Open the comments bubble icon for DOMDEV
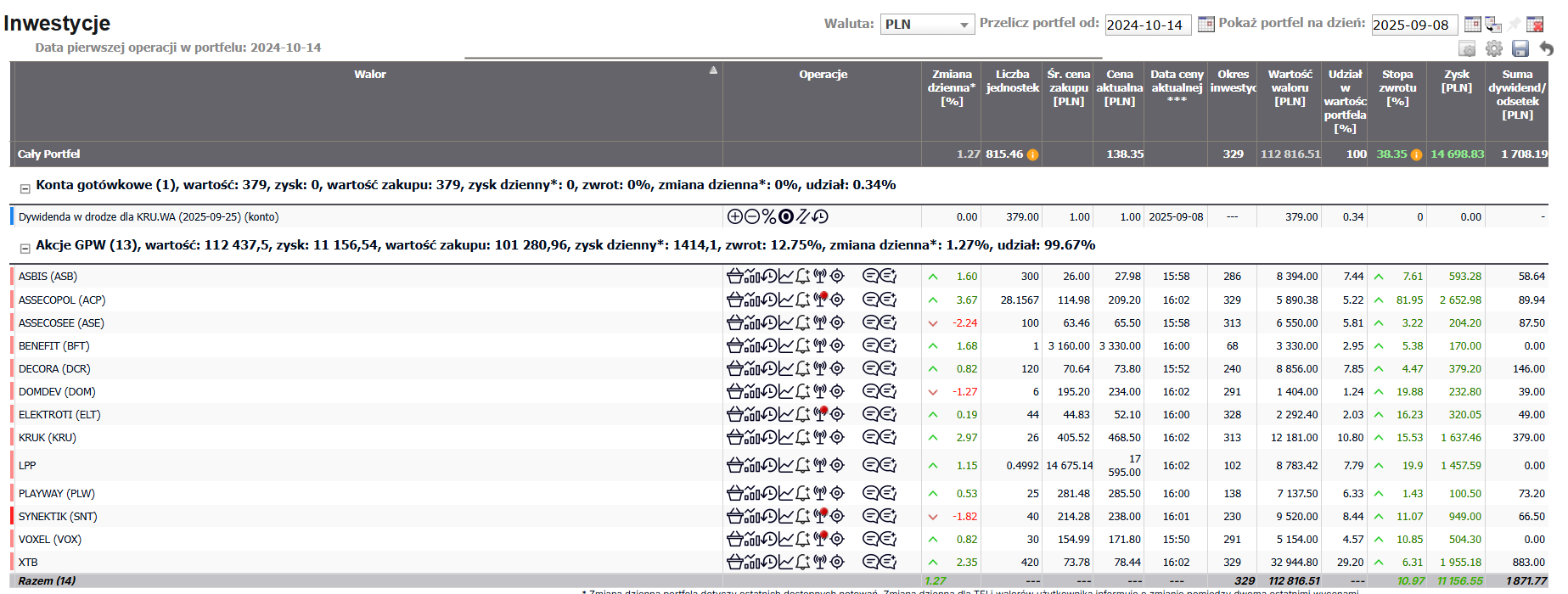 [870, 392]
